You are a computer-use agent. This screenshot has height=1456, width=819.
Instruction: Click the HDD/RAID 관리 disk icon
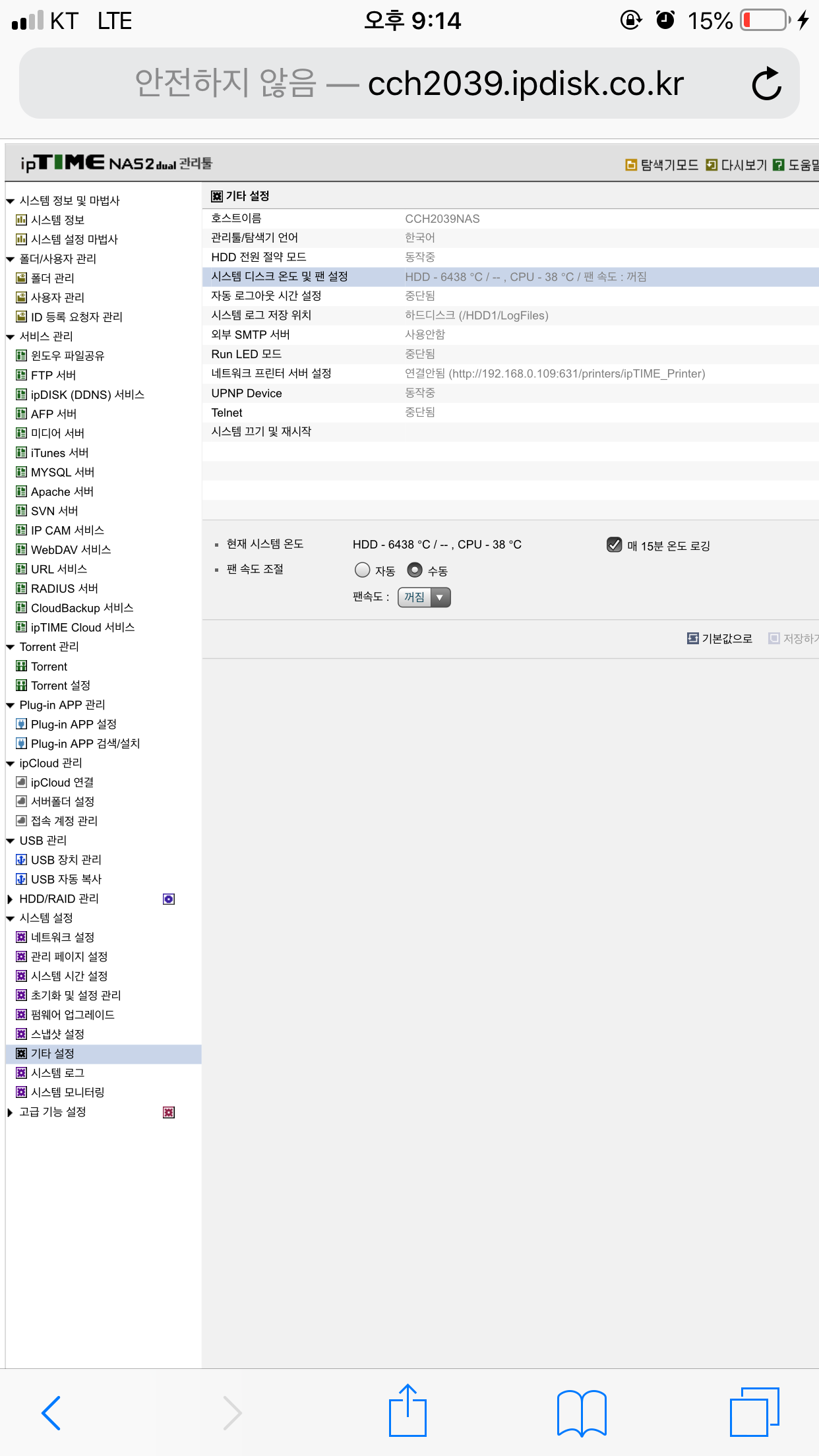[x=169, y=899]
